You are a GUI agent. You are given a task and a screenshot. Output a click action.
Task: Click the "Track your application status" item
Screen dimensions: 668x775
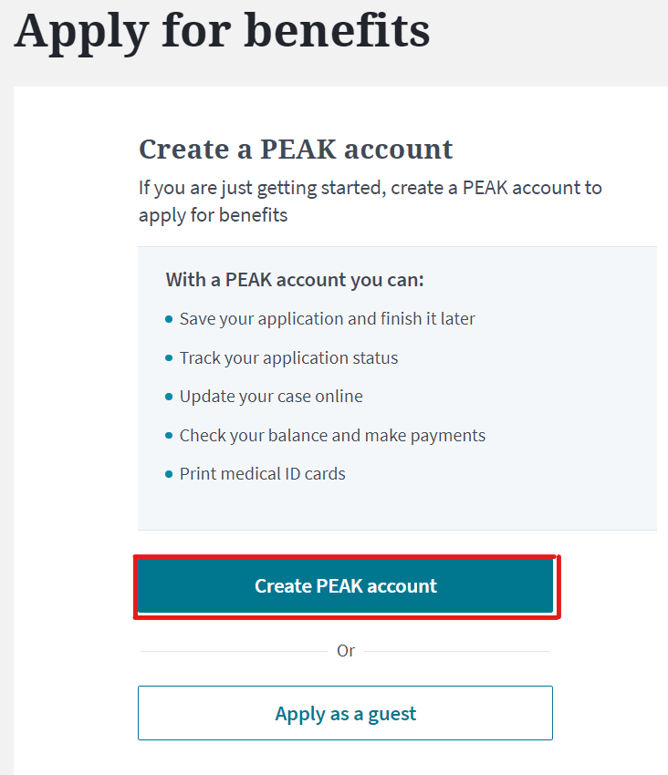[288, 358]
